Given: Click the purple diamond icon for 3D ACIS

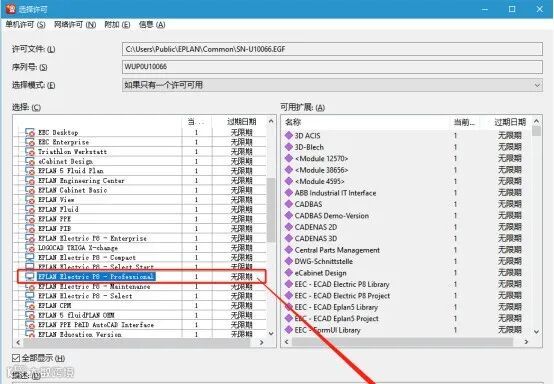Looking at the screenshot, I should coord(289,135).
